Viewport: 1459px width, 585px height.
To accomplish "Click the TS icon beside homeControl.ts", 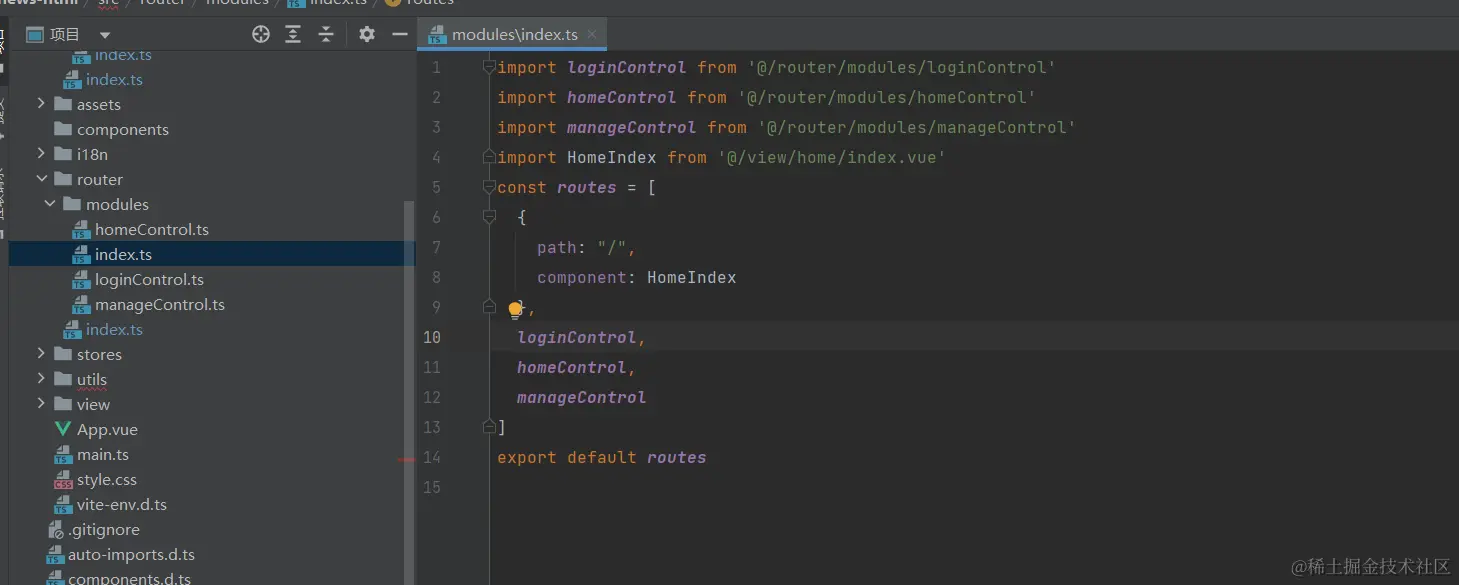I will coord(81,230).
